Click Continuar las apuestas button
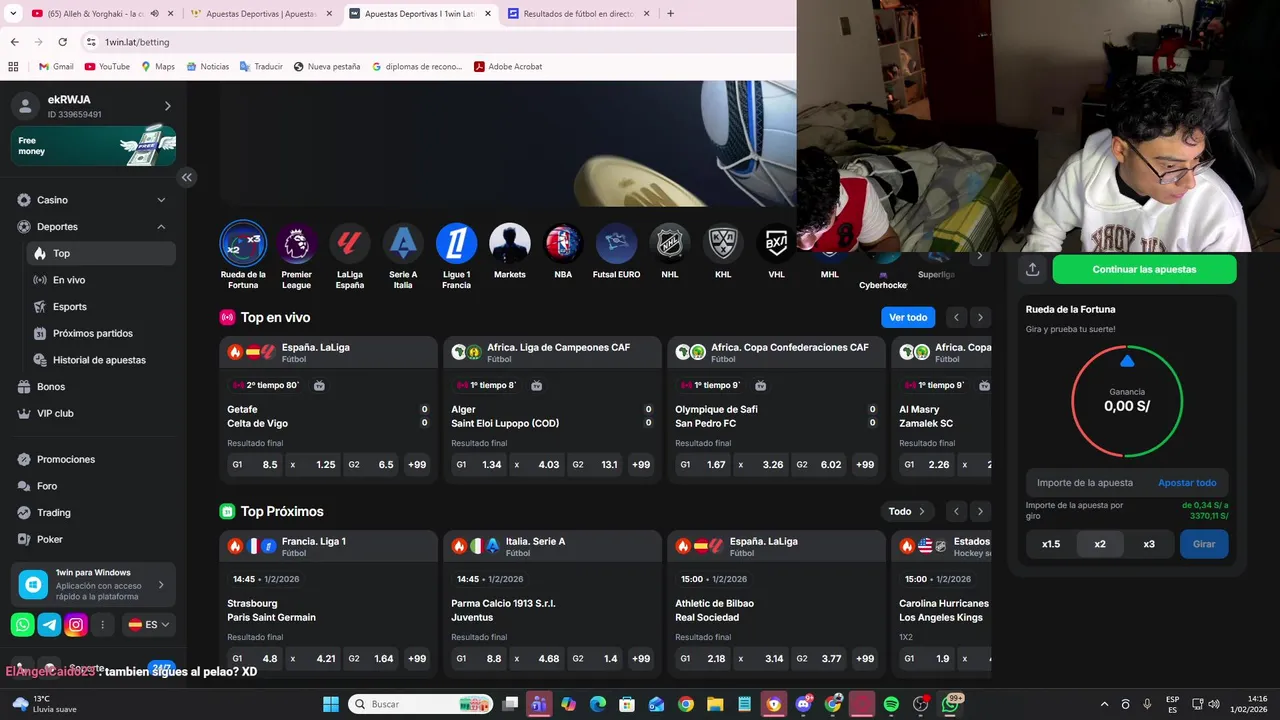 tap(1144, 269)
